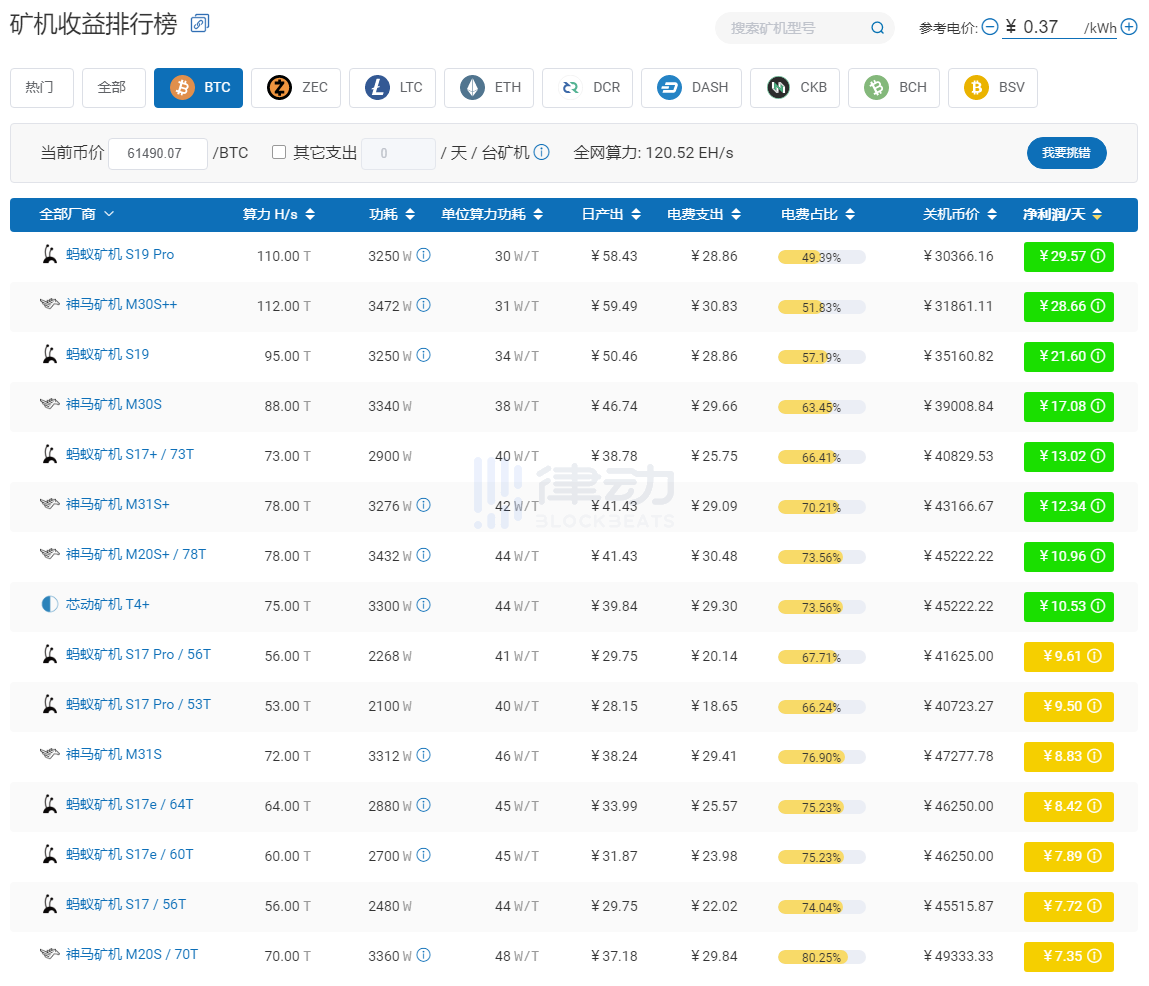Open 蚂蚁矿机 S19 Pro link
Screen dimensions: 1149x986
(120, 254)
